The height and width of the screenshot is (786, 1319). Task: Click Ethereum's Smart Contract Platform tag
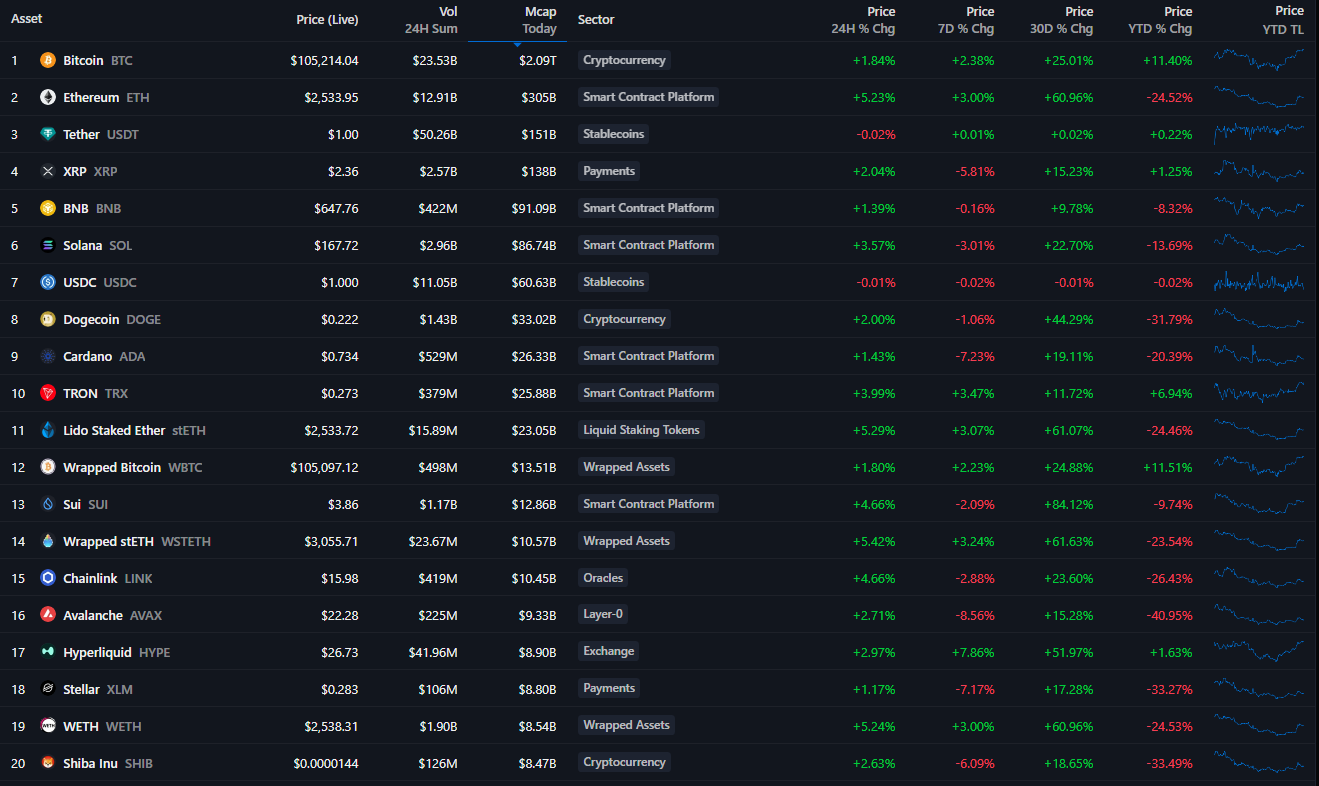(649, 97)
